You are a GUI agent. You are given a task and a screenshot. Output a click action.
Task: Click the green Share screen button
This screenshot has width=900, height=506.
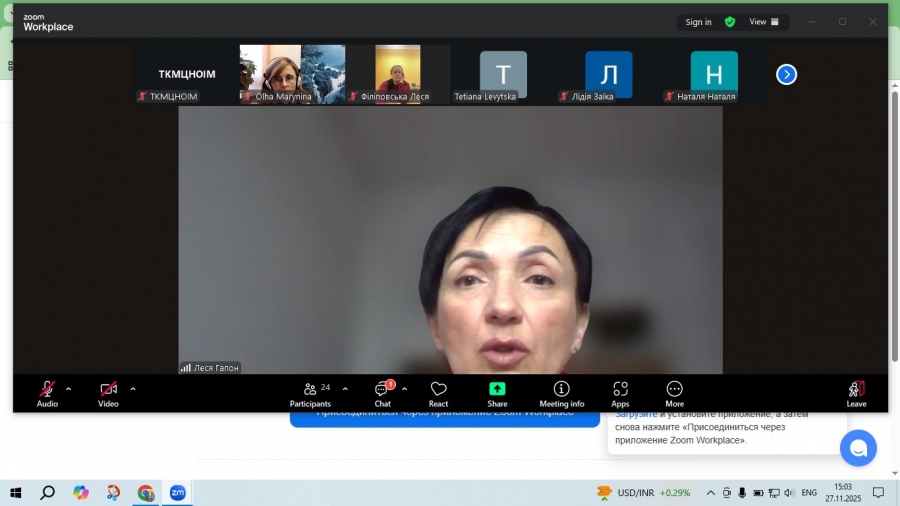[x=497, y=392]
